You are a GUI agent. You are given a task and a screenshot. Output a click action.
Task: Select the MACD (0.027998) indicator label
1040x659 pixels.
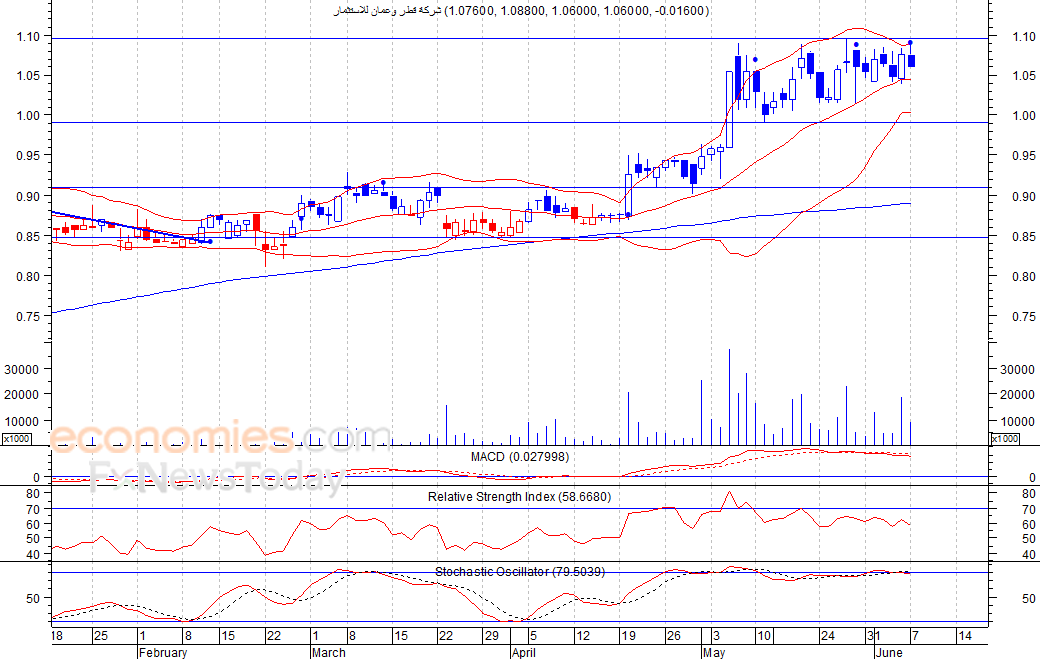520,457
